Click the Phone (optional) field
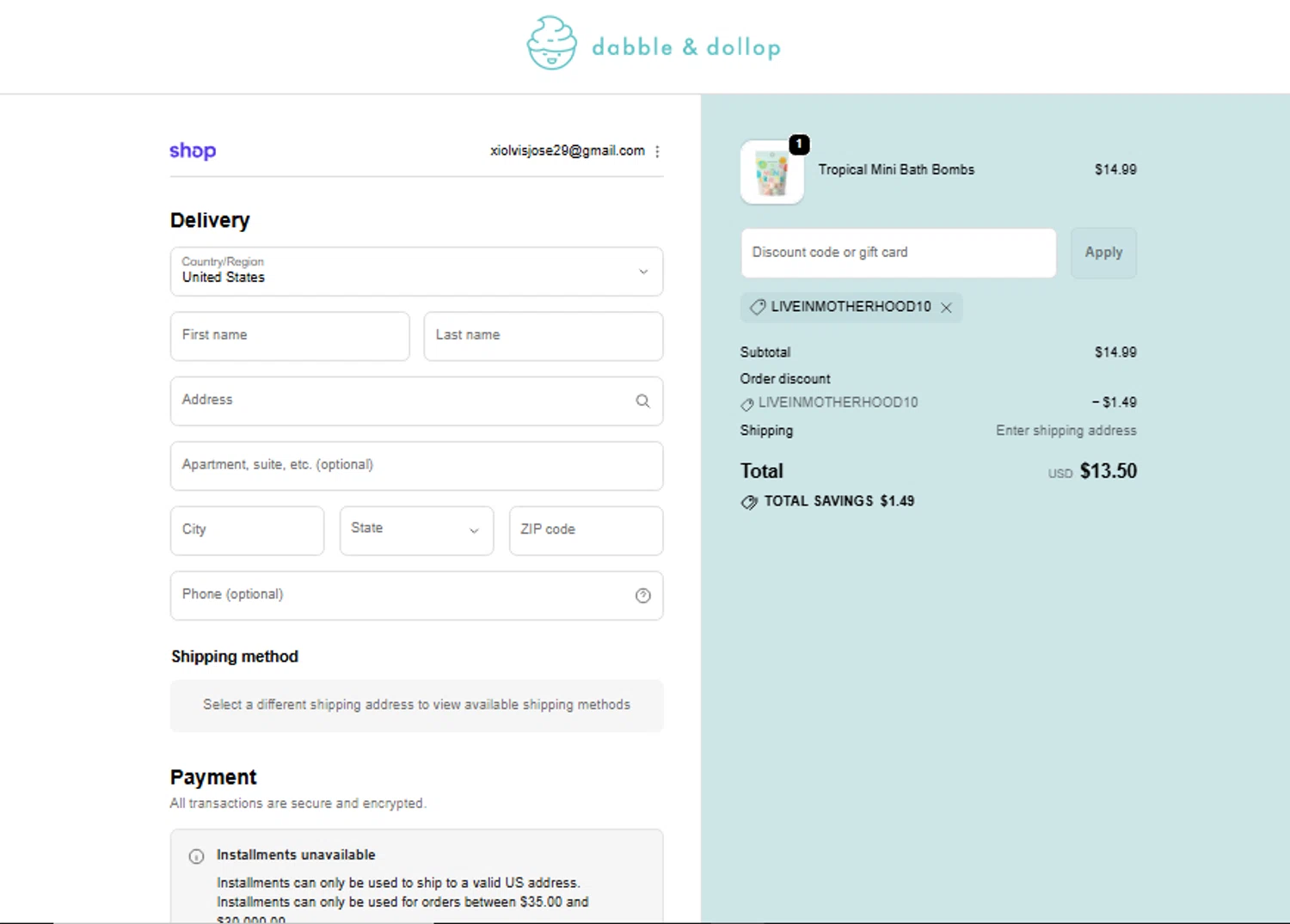The width and height of the screenshot is (1290, 924). click(416, 596)
